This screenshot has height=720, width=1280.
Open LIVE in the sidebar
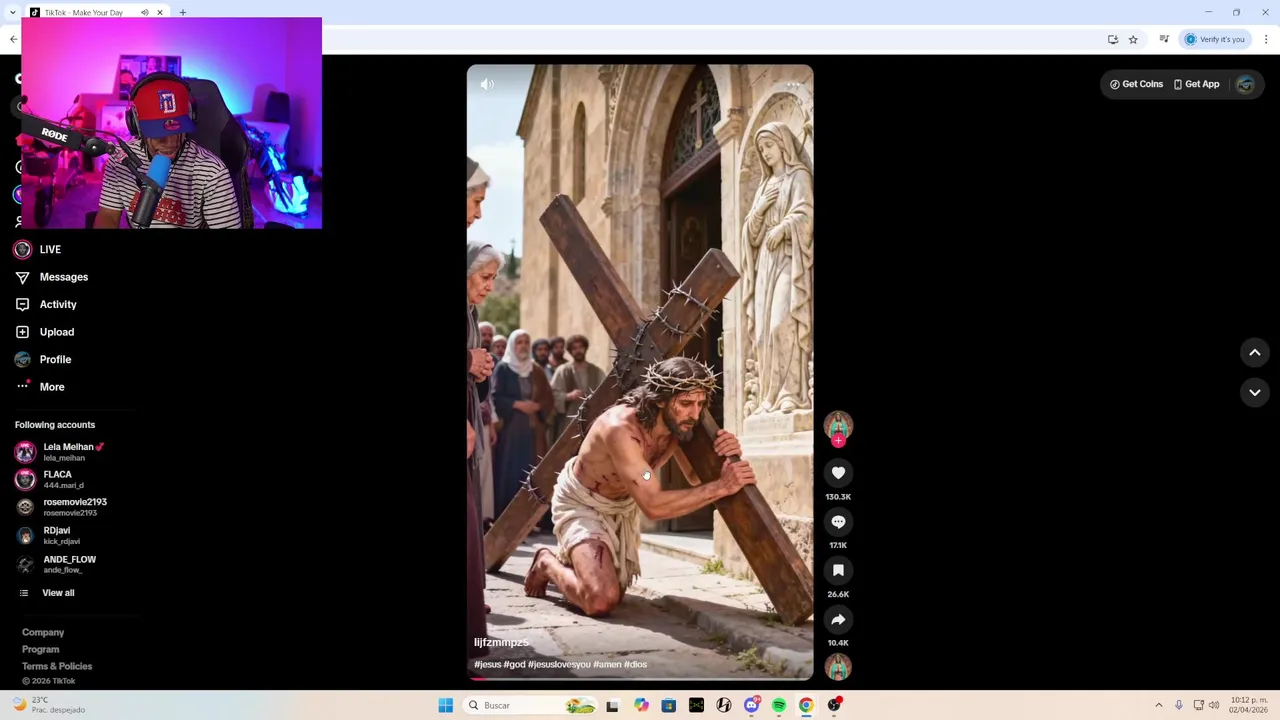point(38,249)
